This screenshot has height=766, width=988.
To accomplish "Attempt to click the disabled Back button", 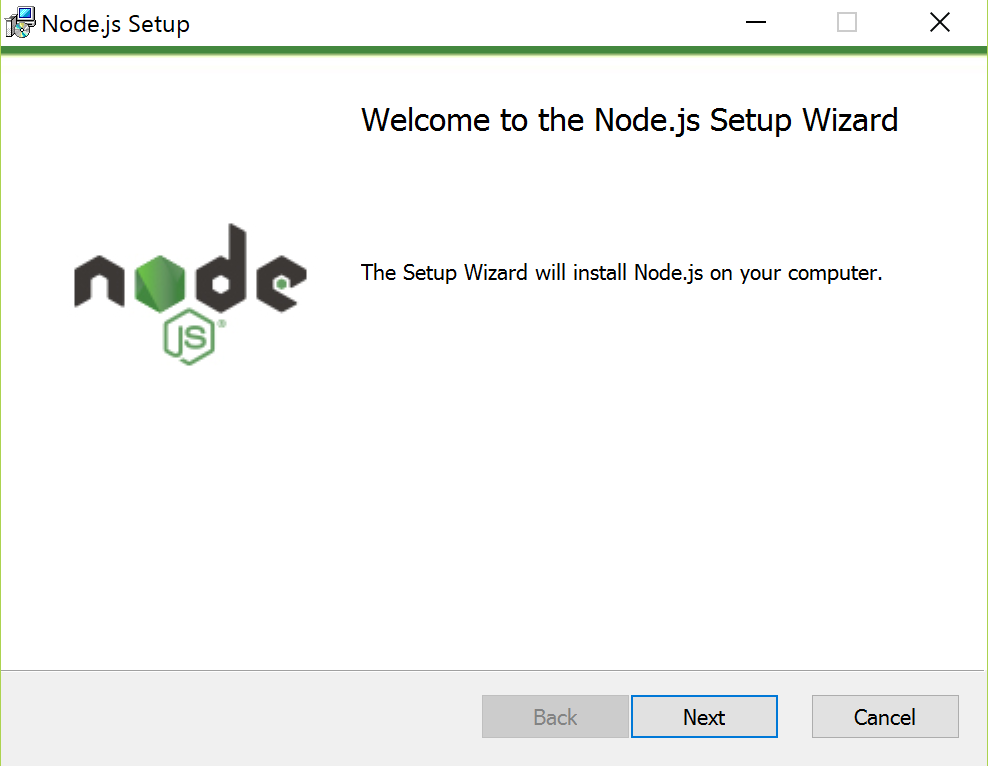I will 555,716.
